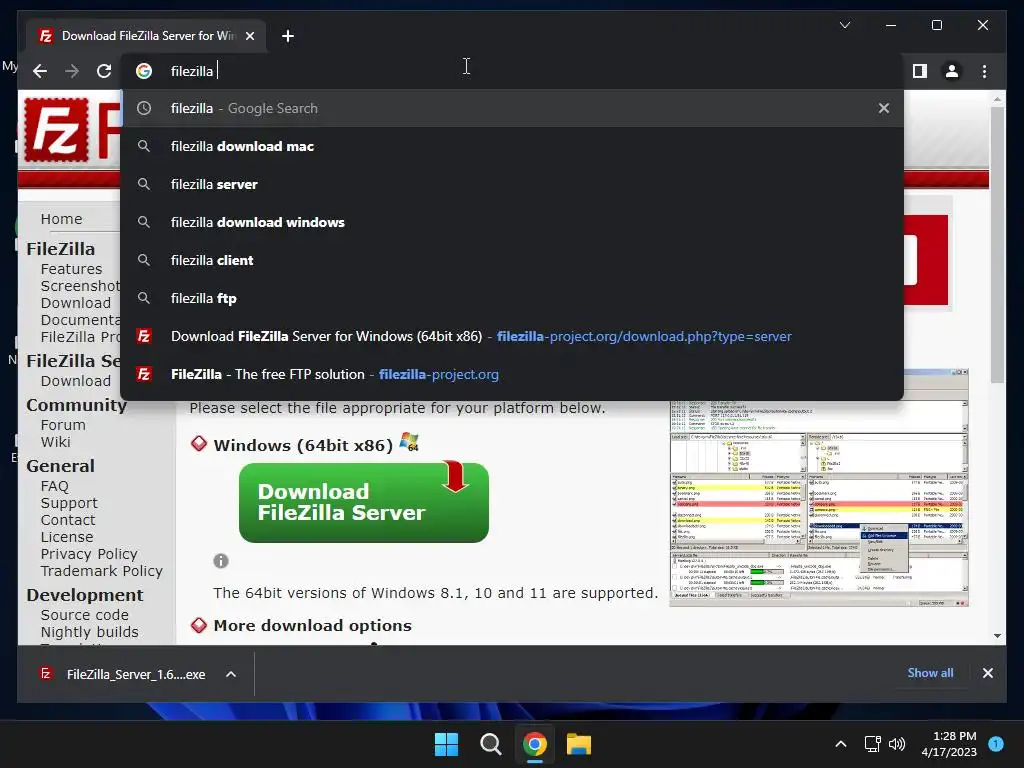Image resolution: width=1024 pixels, height=768 pixels.
Task: Click the network tray icon
Action: 872,744
